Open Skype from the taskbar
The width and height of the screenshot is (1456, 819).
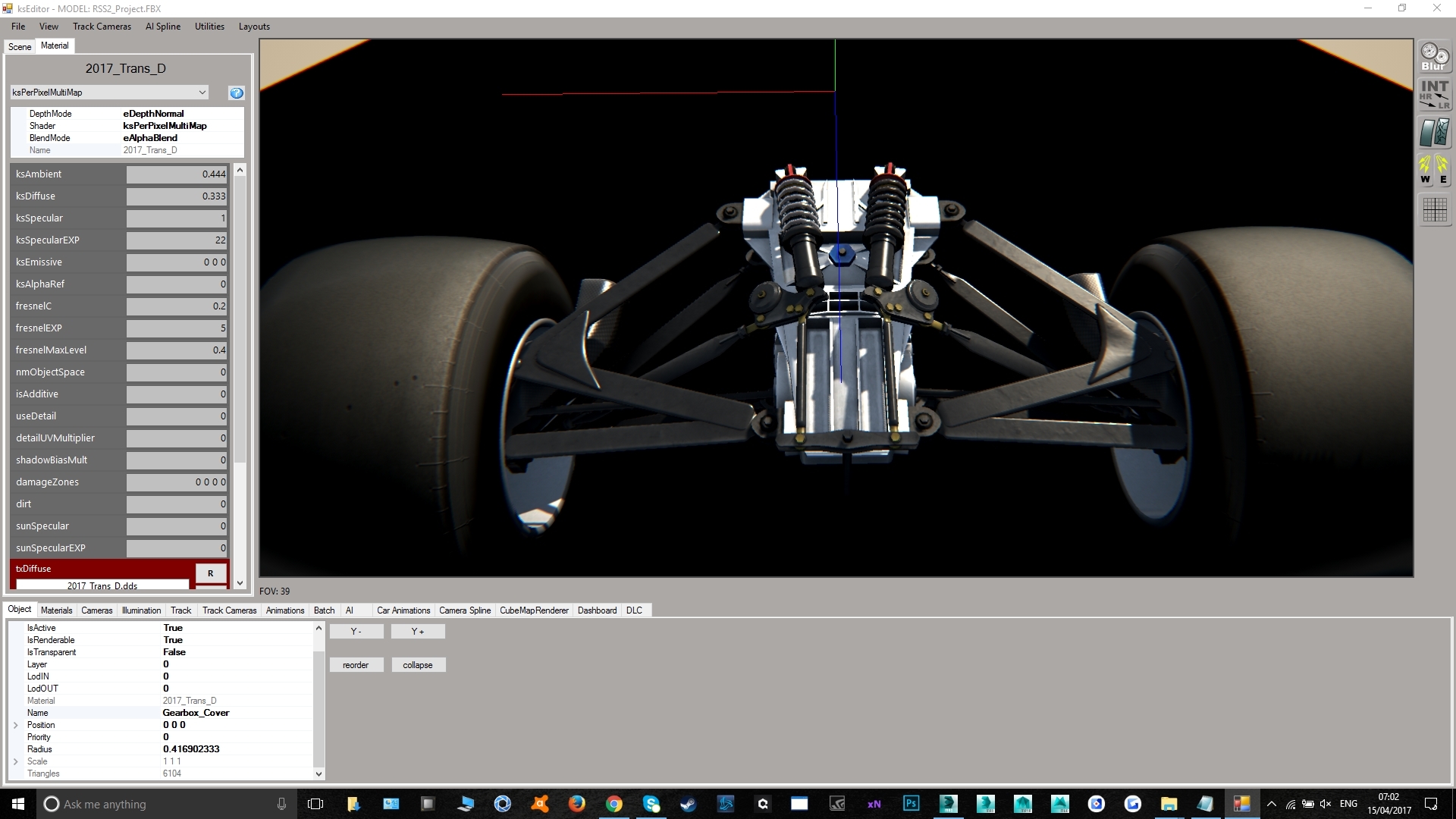point(651,804)
